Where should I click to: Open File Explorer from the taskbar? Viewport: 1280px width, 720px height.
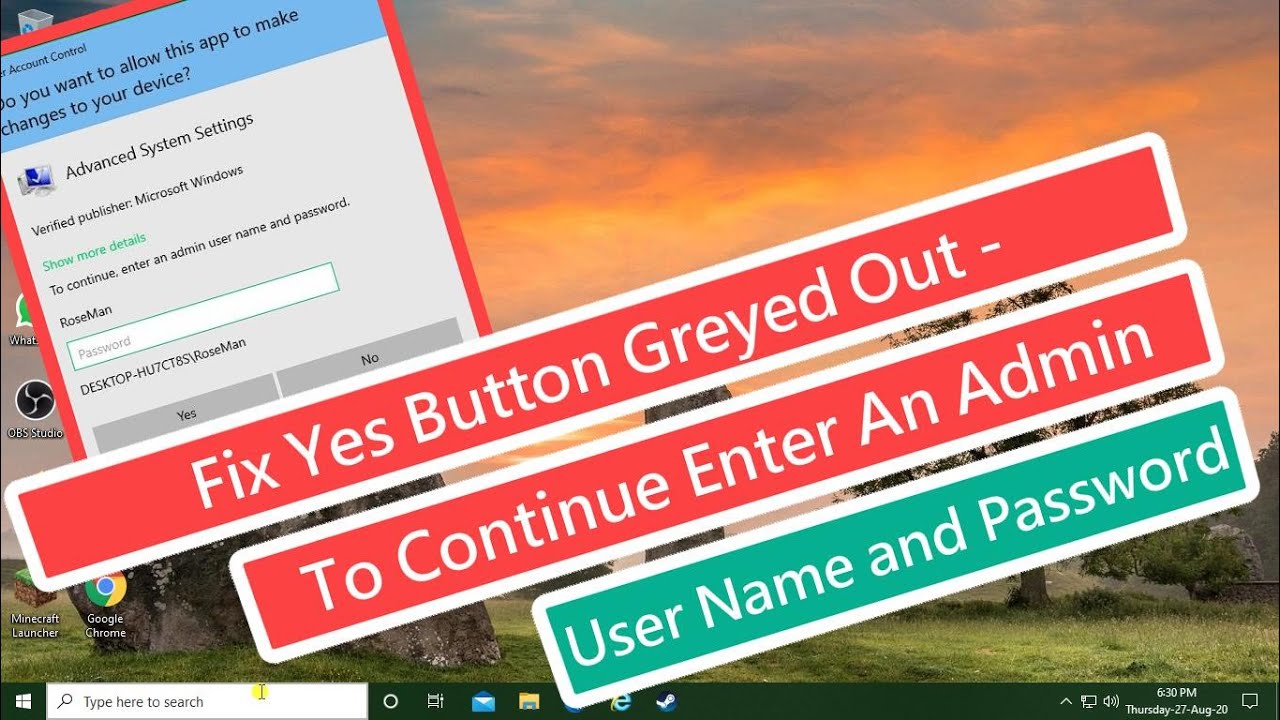[x=529, y=701]
